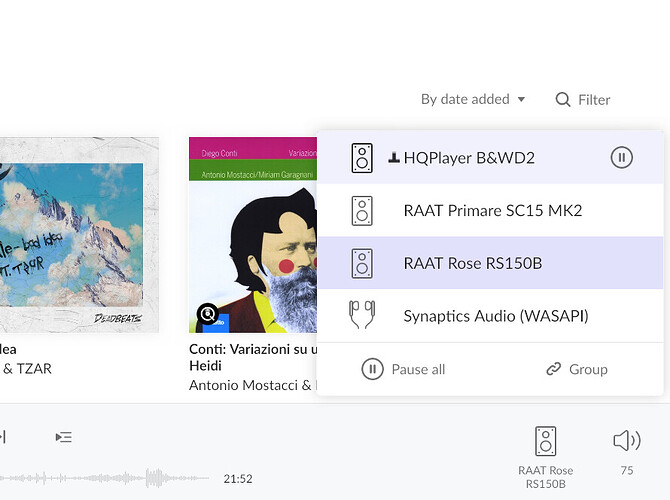This screenshot has width=670, height=500.
Task: Click the speaker icon beside HQPlayer B&WD2
Action: point(362,158)
